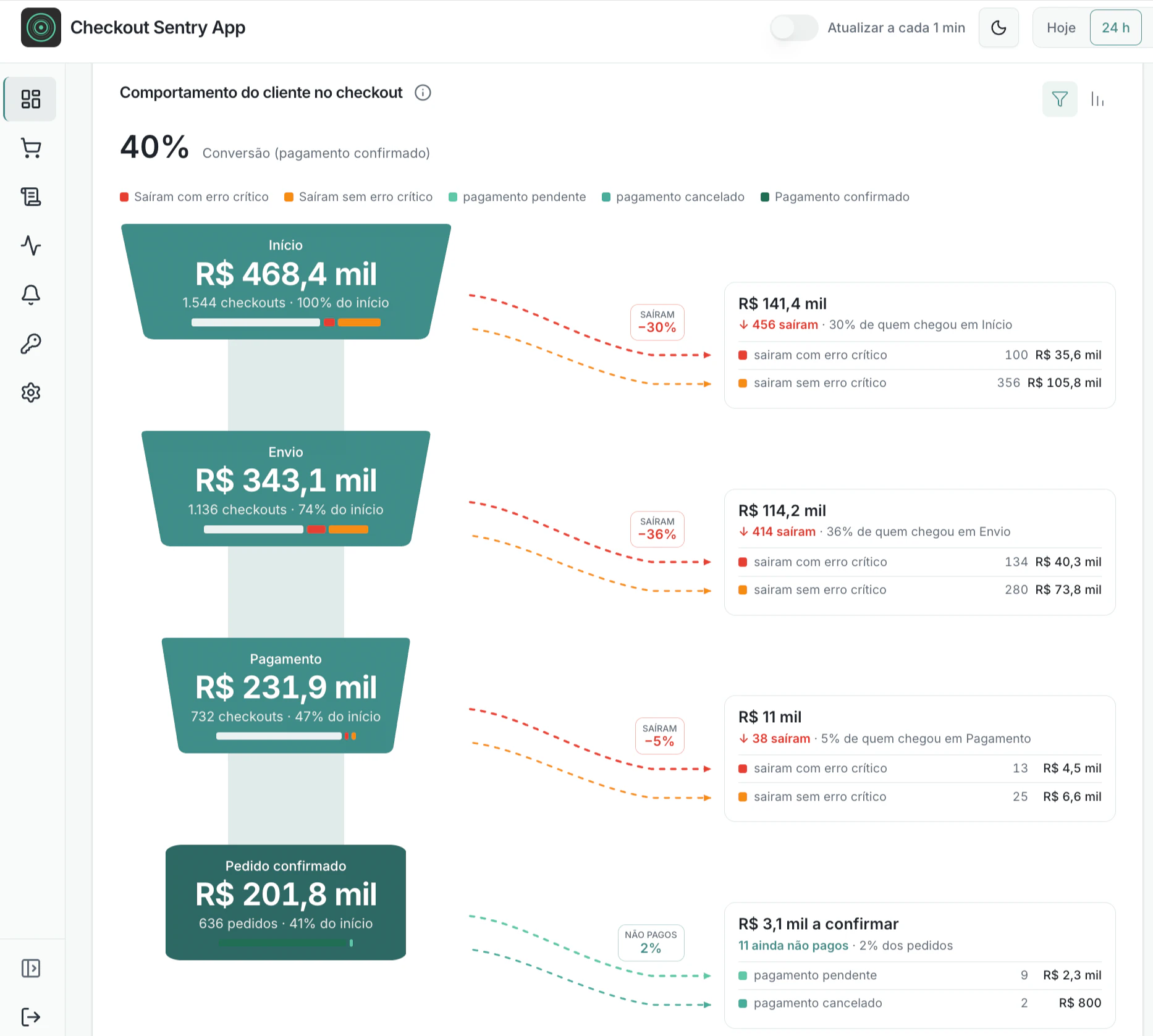Image resolution: width=1153 pixels, height=1036 pixels.
Task: Click the funnel filter view icon
Action: pos(1060,99)
